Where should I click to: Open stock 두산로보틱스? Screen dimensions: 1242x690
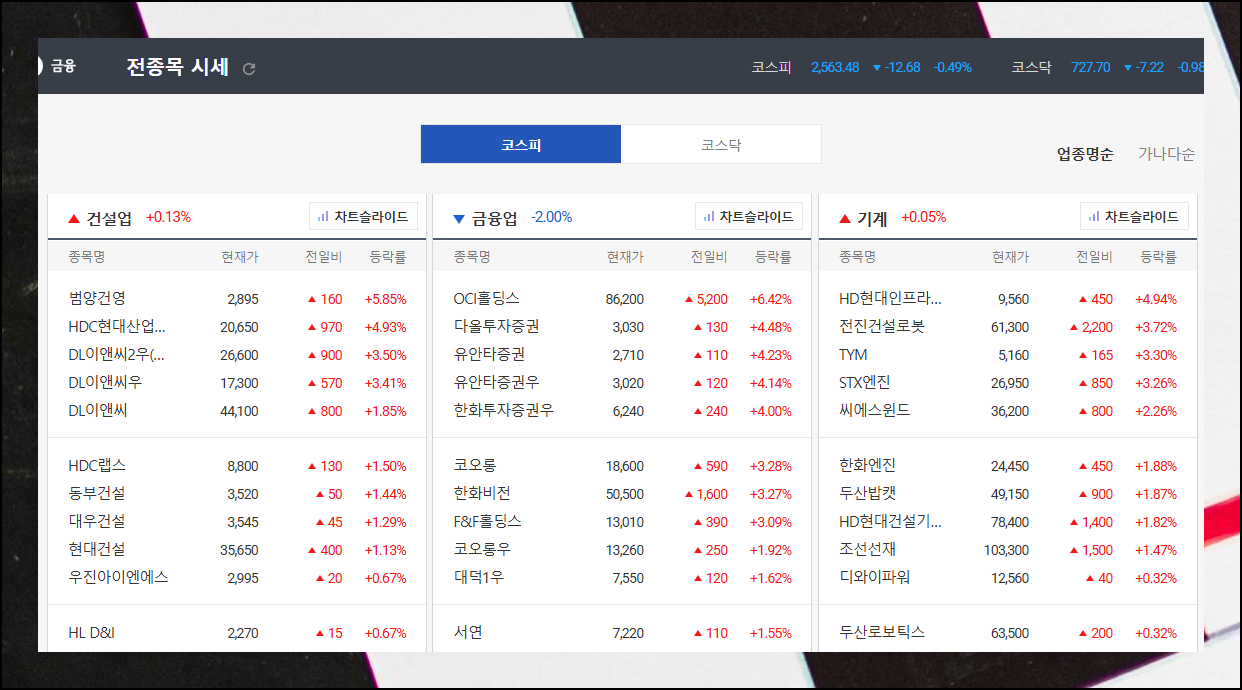[x=882, y=633]
